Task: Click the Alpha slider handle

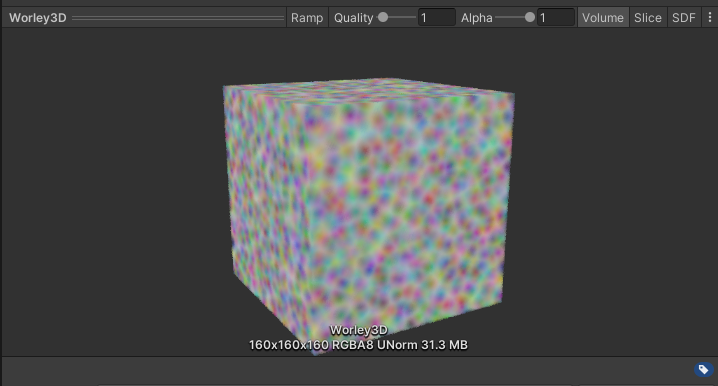Action: point(529,17)
